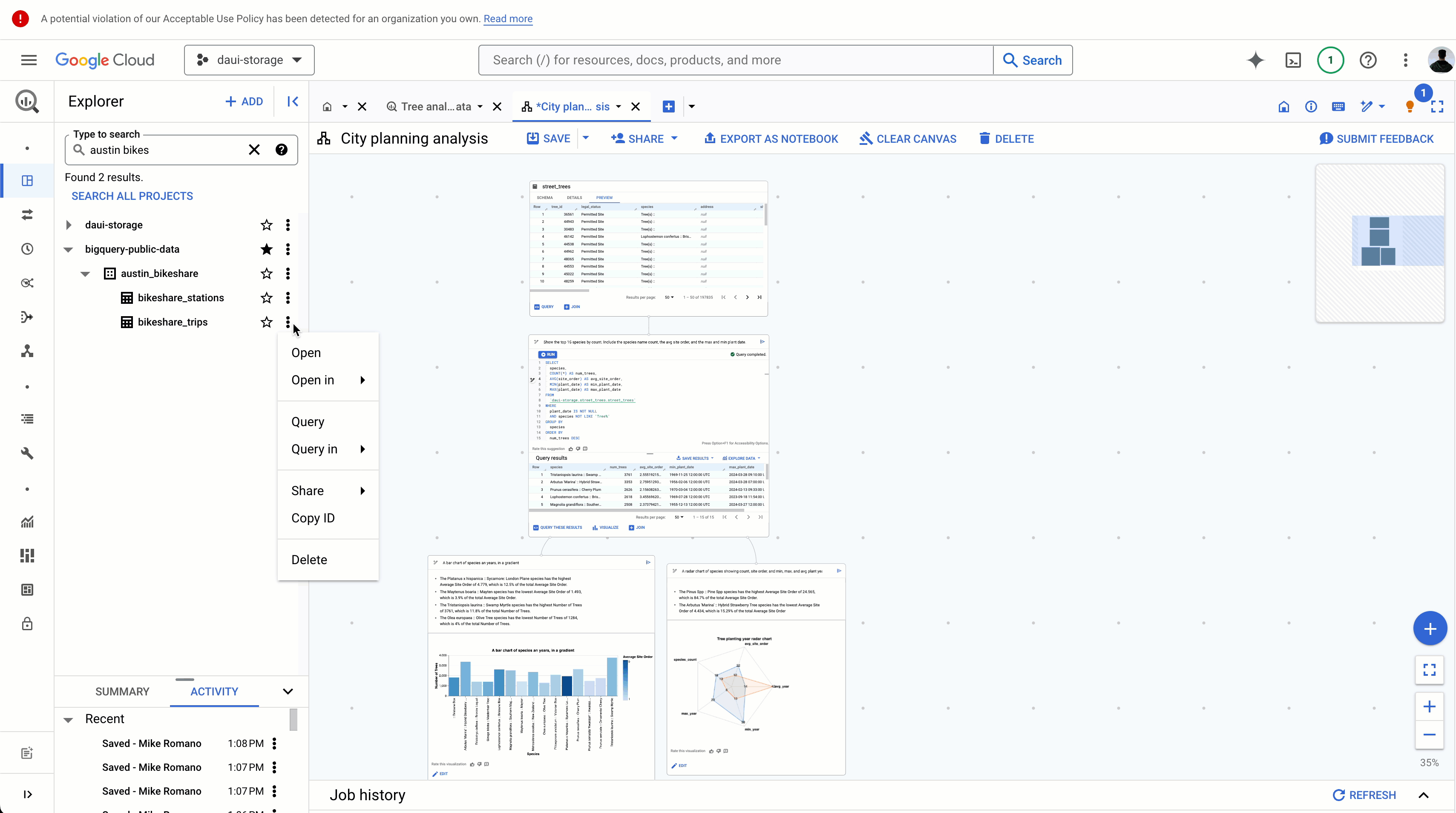The image size is (1456, 813).
Task: Click the Activity tab in bottom panel
Action: (214, 691)
